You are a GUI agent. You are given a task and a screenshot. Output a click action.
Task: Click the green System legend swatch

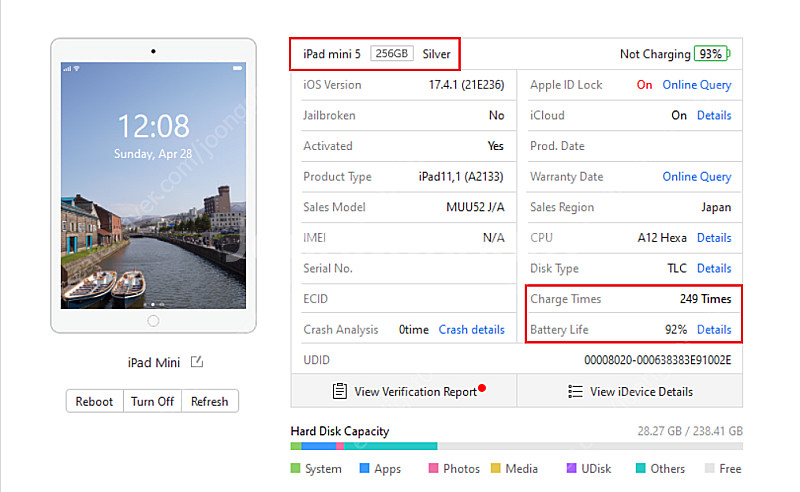(295, 468)
